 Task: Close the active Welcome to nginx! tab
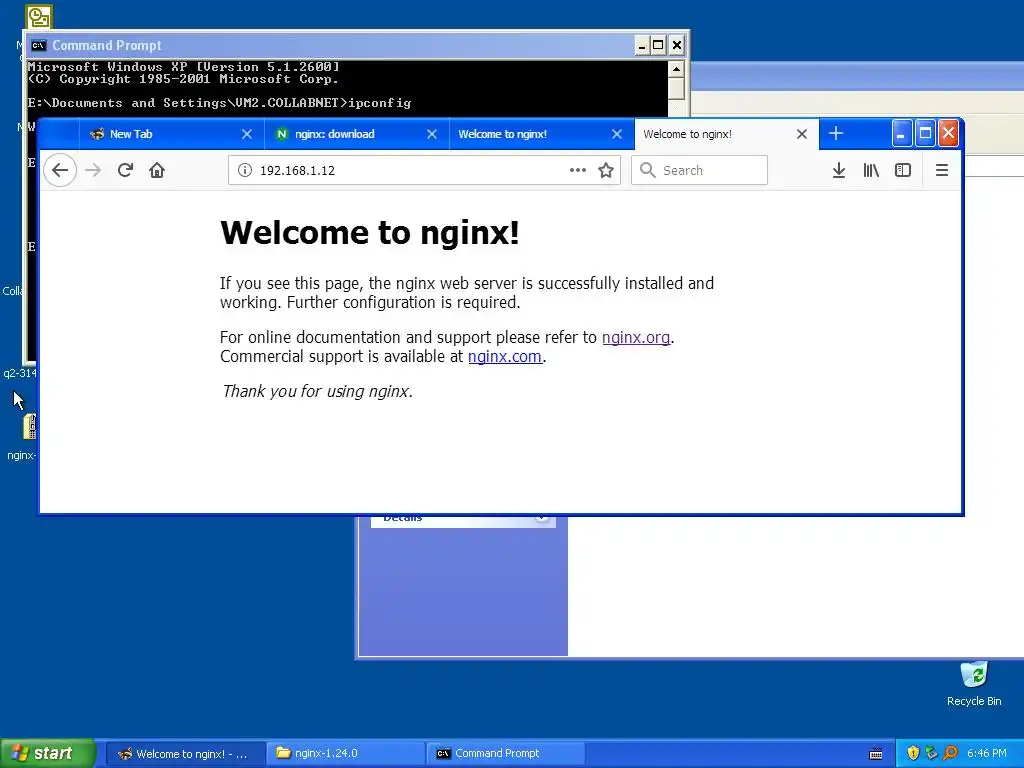(802, 134)
